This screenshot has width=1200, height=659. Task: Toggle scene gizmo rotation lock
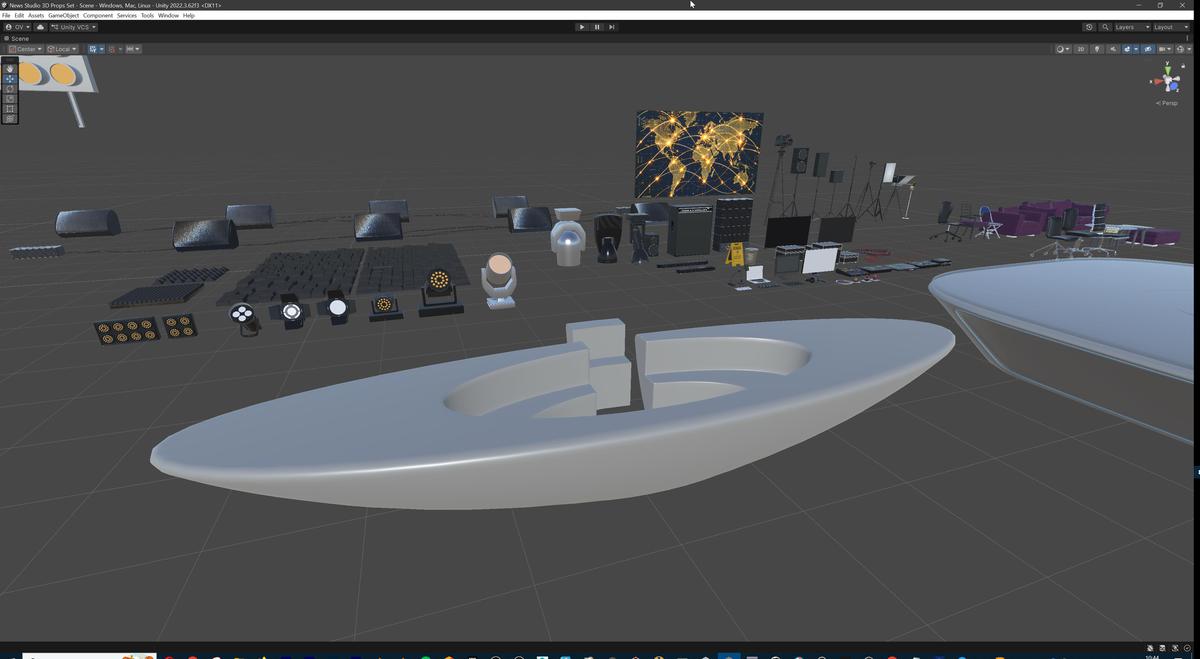point(1183,66)
